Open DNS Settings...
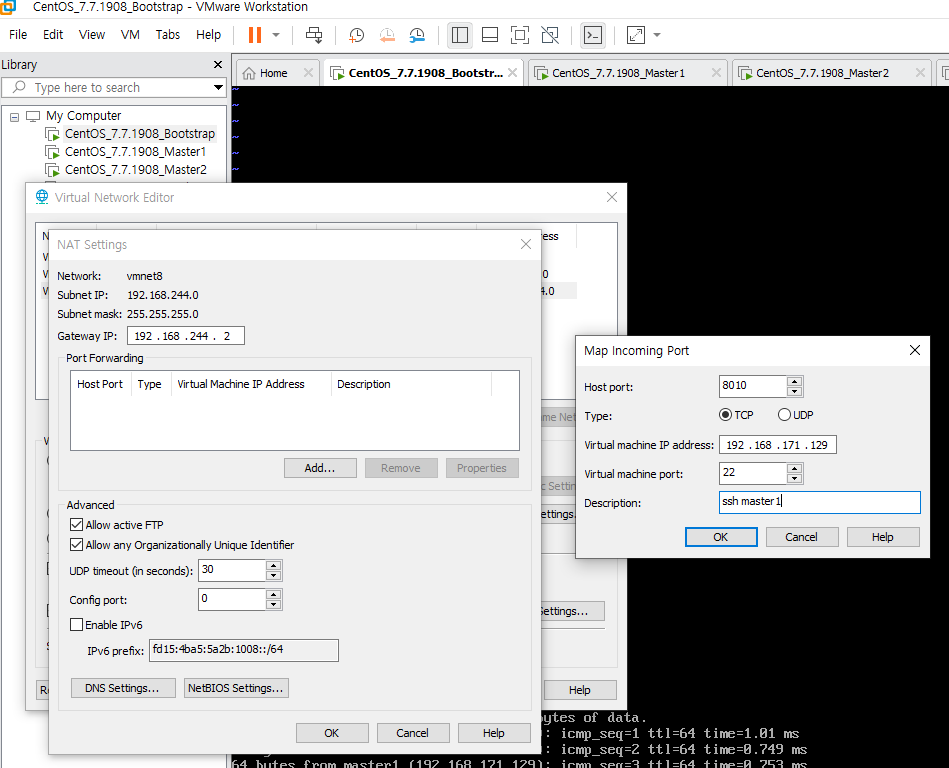The height and width of the screenshot is (768, 949). pos(123,689)
